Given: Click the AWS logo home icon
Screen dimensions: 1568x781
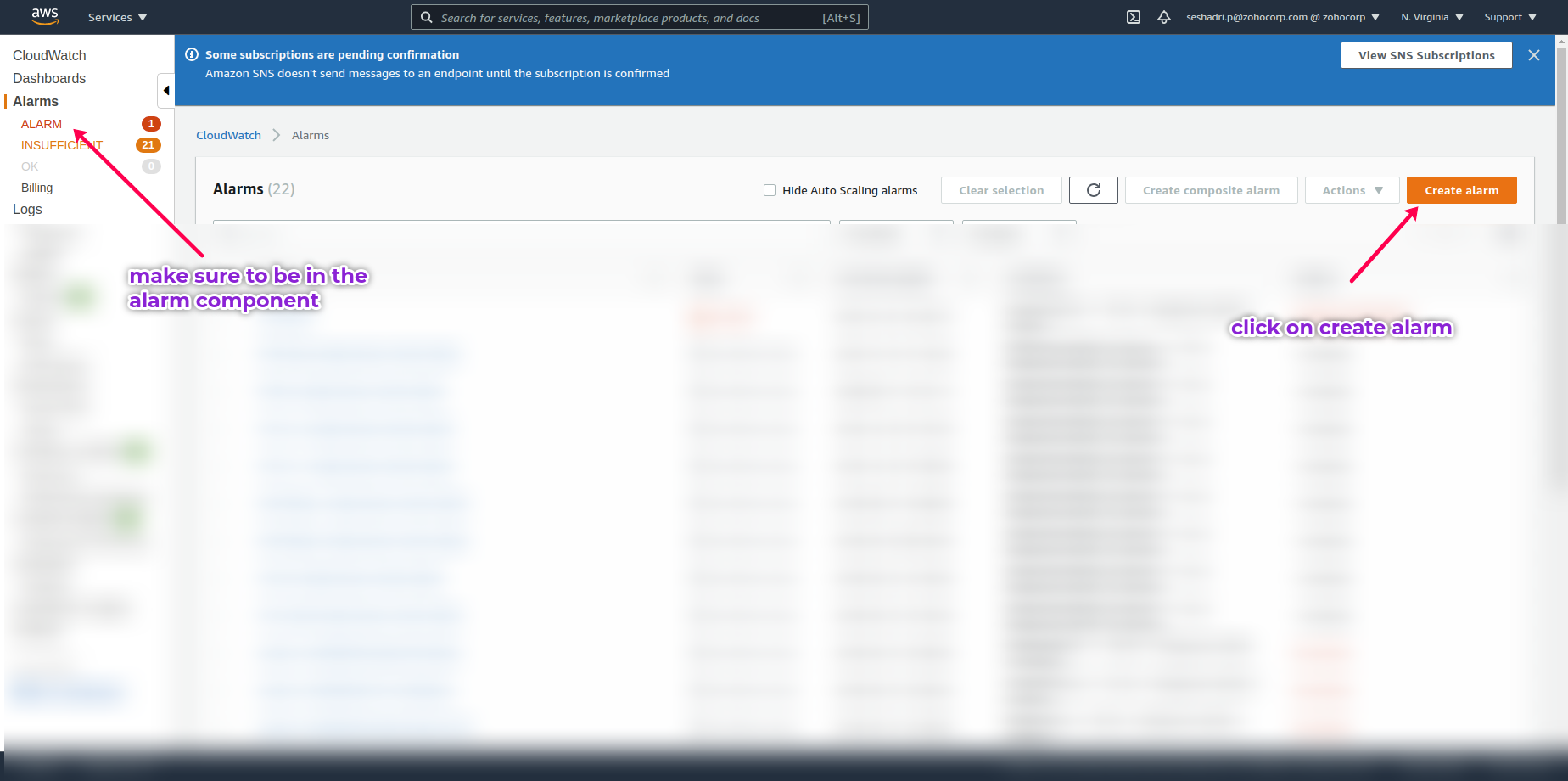Looking at the screenshot, I should coord(45,16).
